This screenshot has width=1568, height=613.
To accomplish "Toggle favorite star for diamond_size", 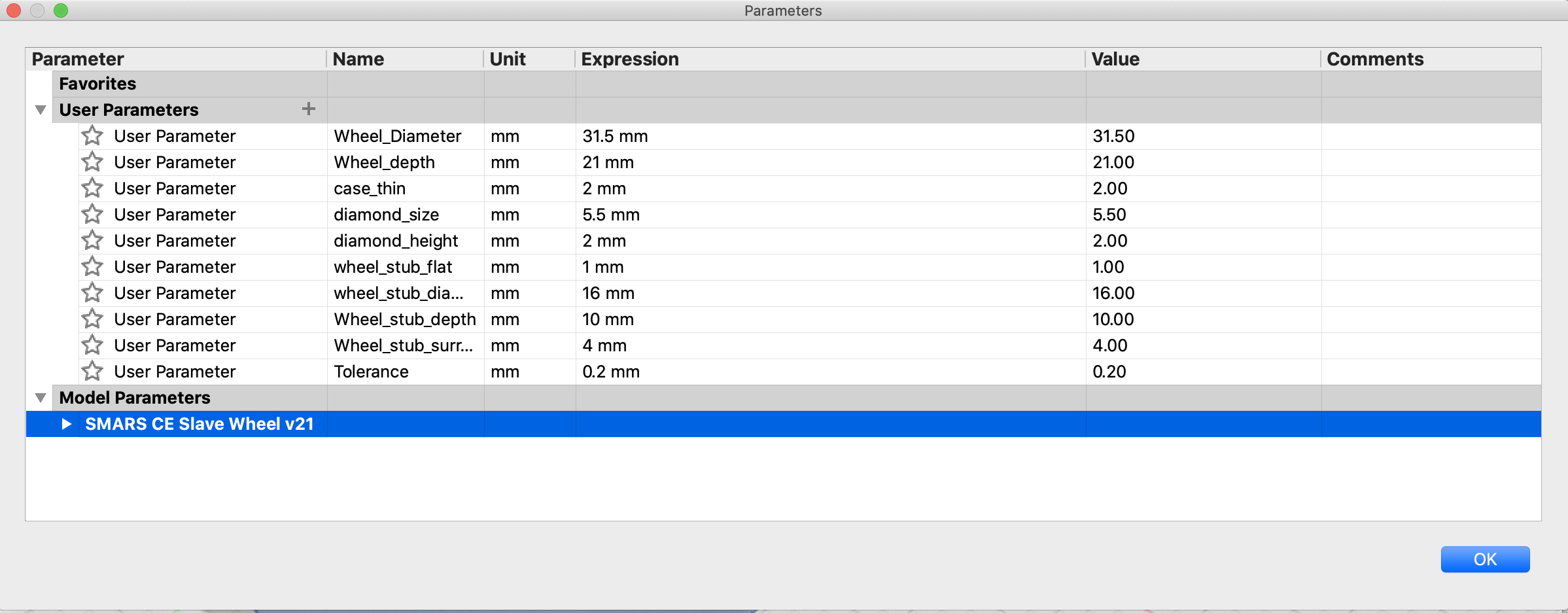I will tap(92, 215).
